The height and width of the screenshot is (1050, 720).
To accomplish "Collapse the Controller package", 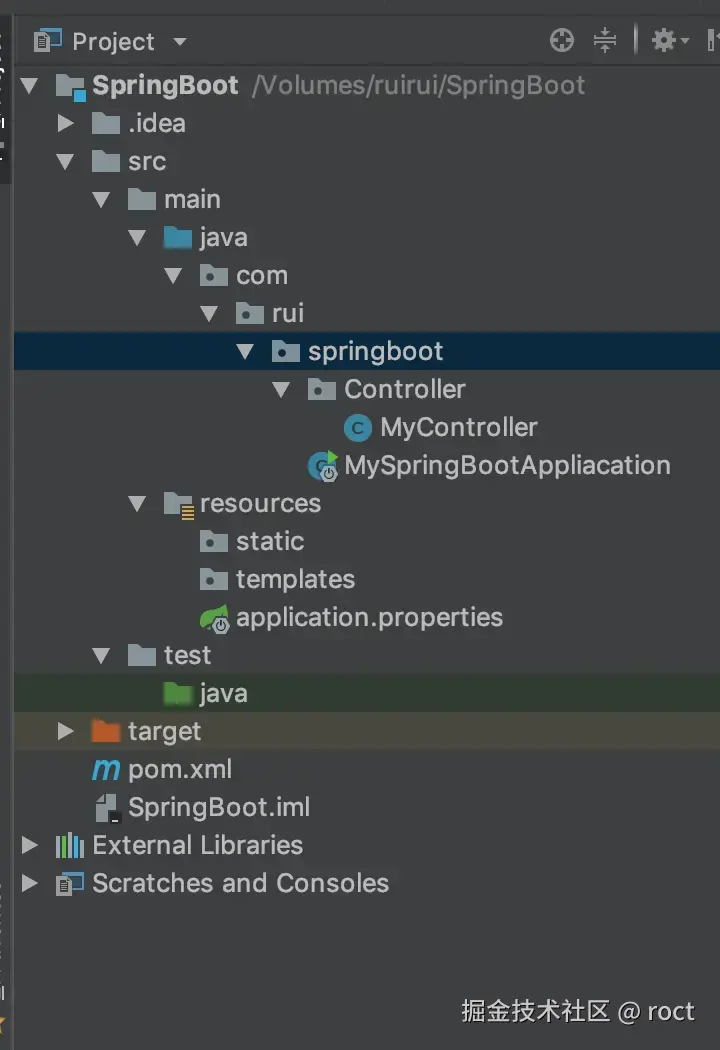I will coord(281,390).
